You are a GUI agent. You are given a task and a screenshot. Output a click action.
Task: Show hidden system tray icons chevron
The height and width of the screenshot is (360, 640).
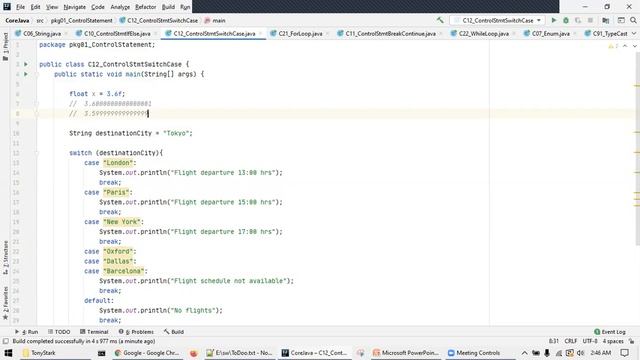[x=524, y=353]
